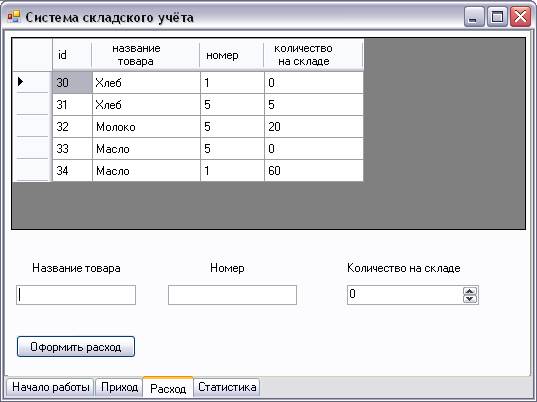The height and width of the screenshot is (402, 537).
Task: Click the количество на складе column header
Action: coord(313,55)
